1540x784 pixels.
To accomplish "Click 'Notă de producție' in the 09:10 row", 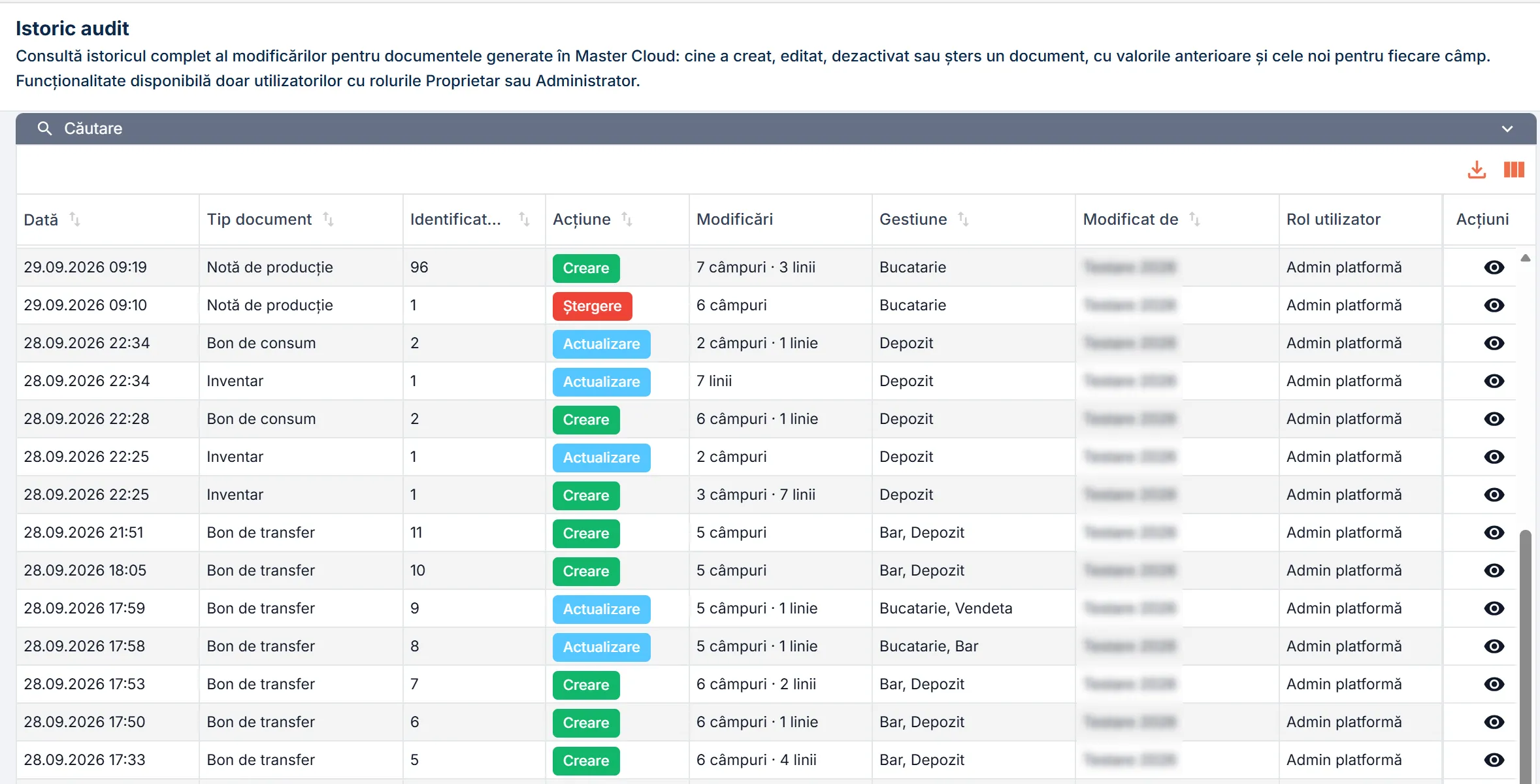I will click(270, 305).
